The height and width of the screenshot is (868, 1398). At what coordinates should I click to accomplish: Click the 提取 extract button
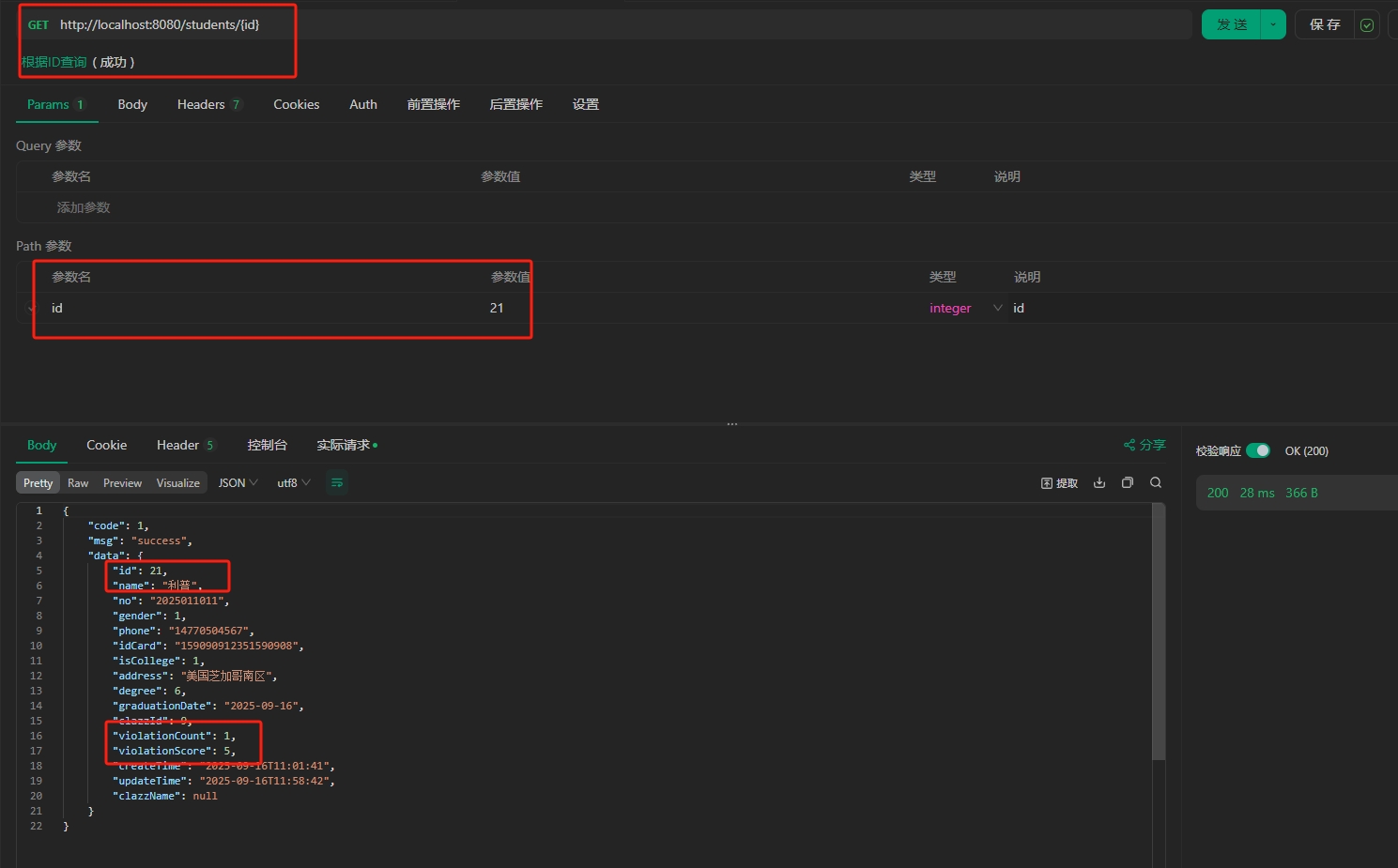click(x=1059, y=482)
